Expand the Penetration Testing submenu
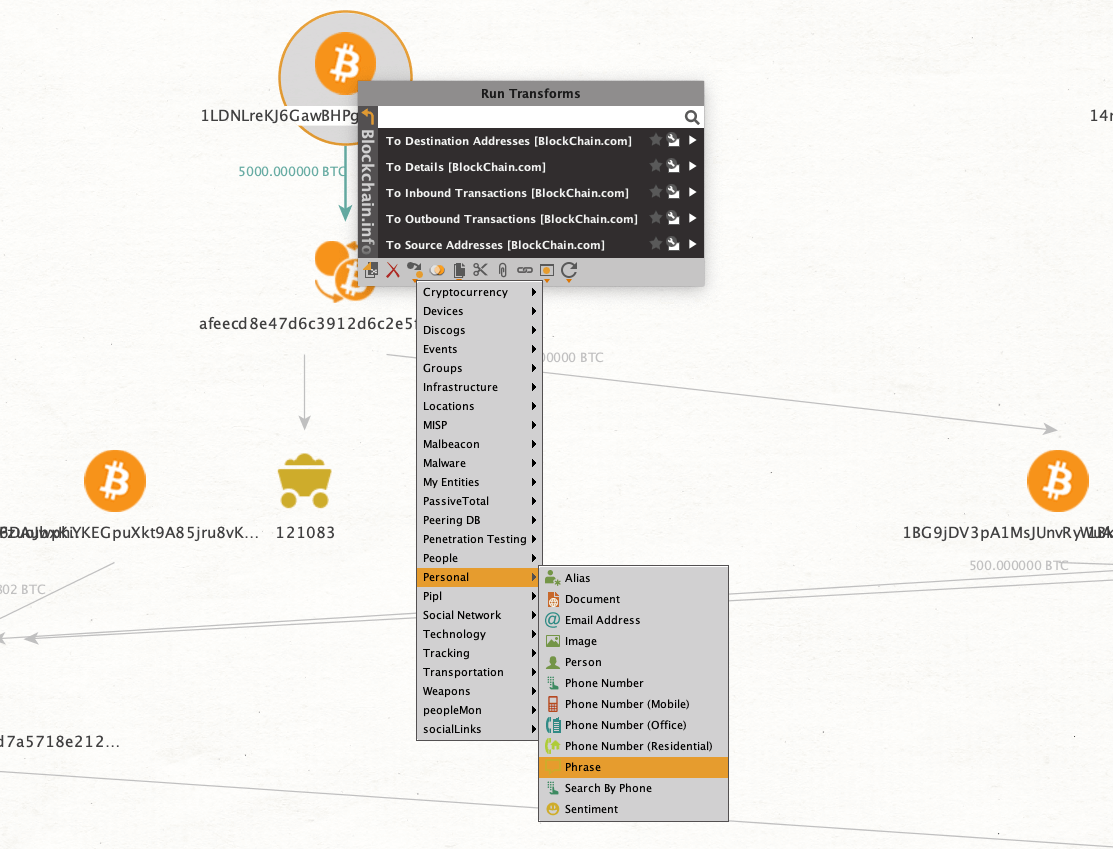 [x=479, y=539]
